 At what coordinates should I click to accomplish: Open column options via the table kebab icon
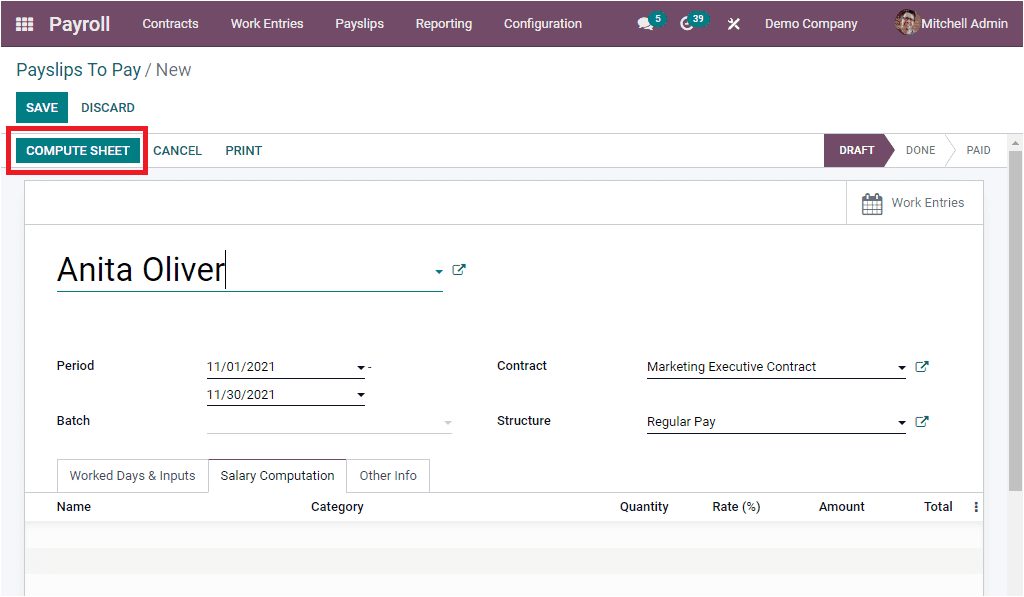click(976, 507)
